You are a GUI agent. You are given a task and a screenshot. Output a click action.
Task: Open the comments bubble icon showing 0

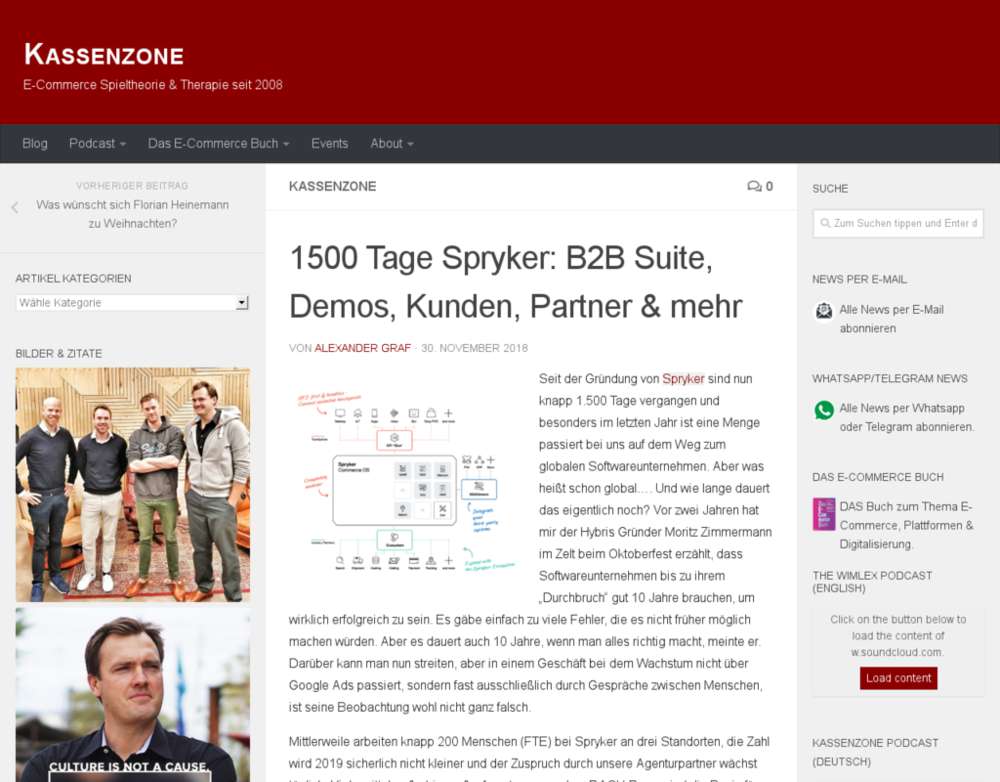760,186
